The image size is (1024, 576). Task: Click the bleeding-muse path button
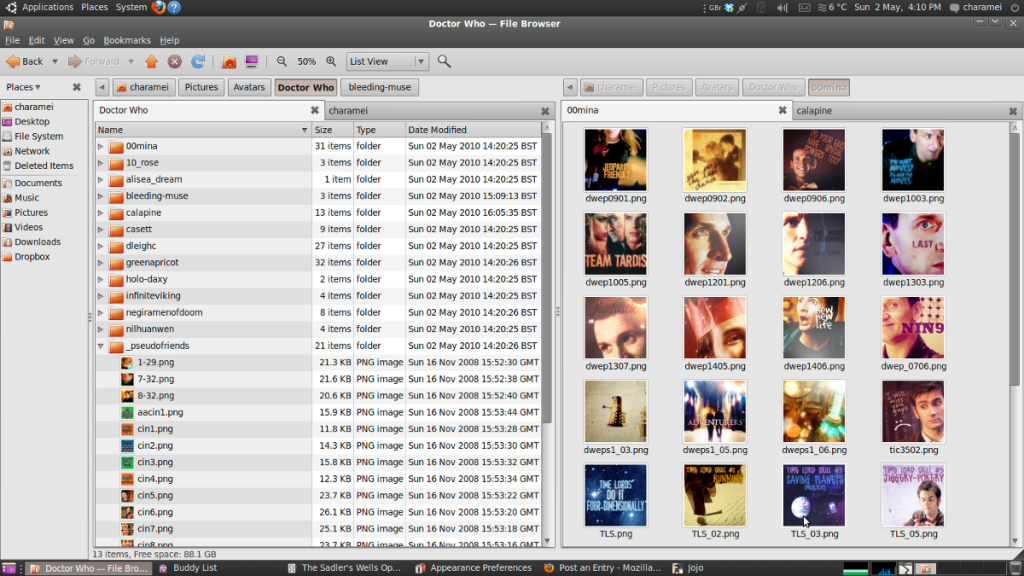click(379, 87)
